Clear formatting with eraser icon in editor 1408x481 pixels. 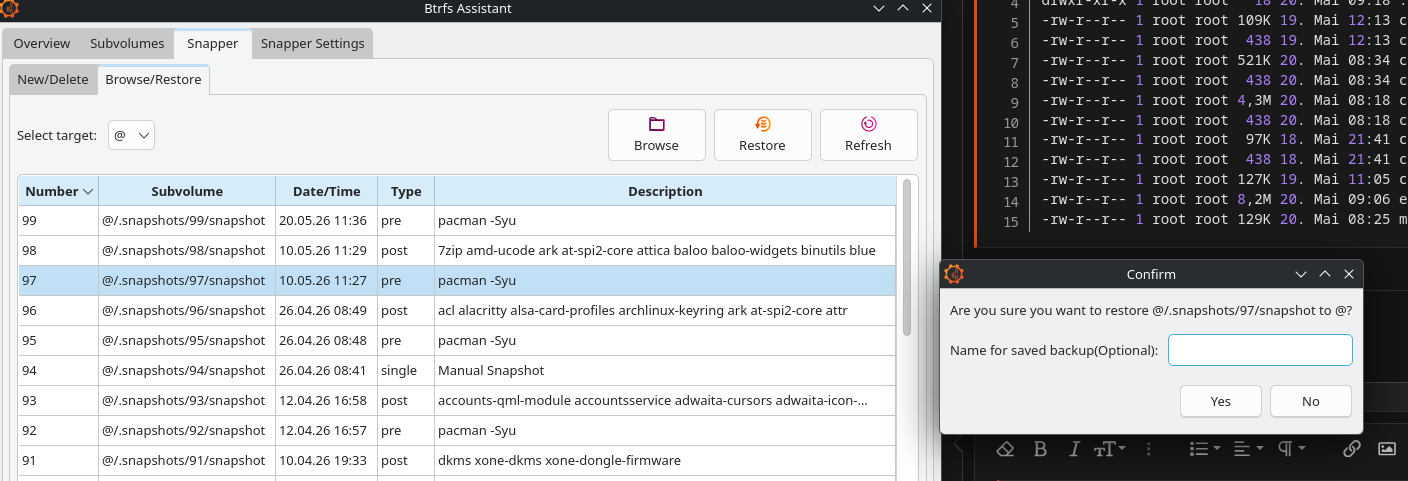(1006, 449)
